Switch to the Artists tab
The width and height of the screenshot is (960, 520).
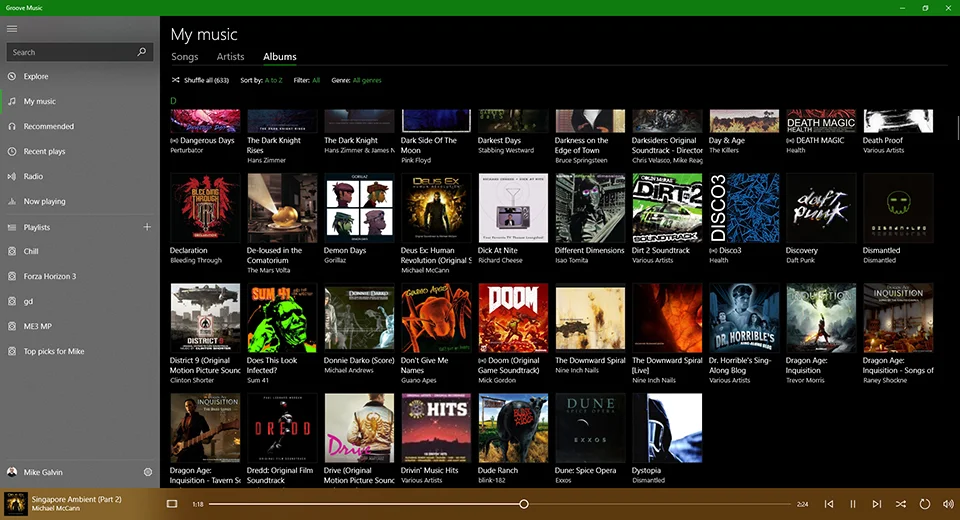coord(230,57)
